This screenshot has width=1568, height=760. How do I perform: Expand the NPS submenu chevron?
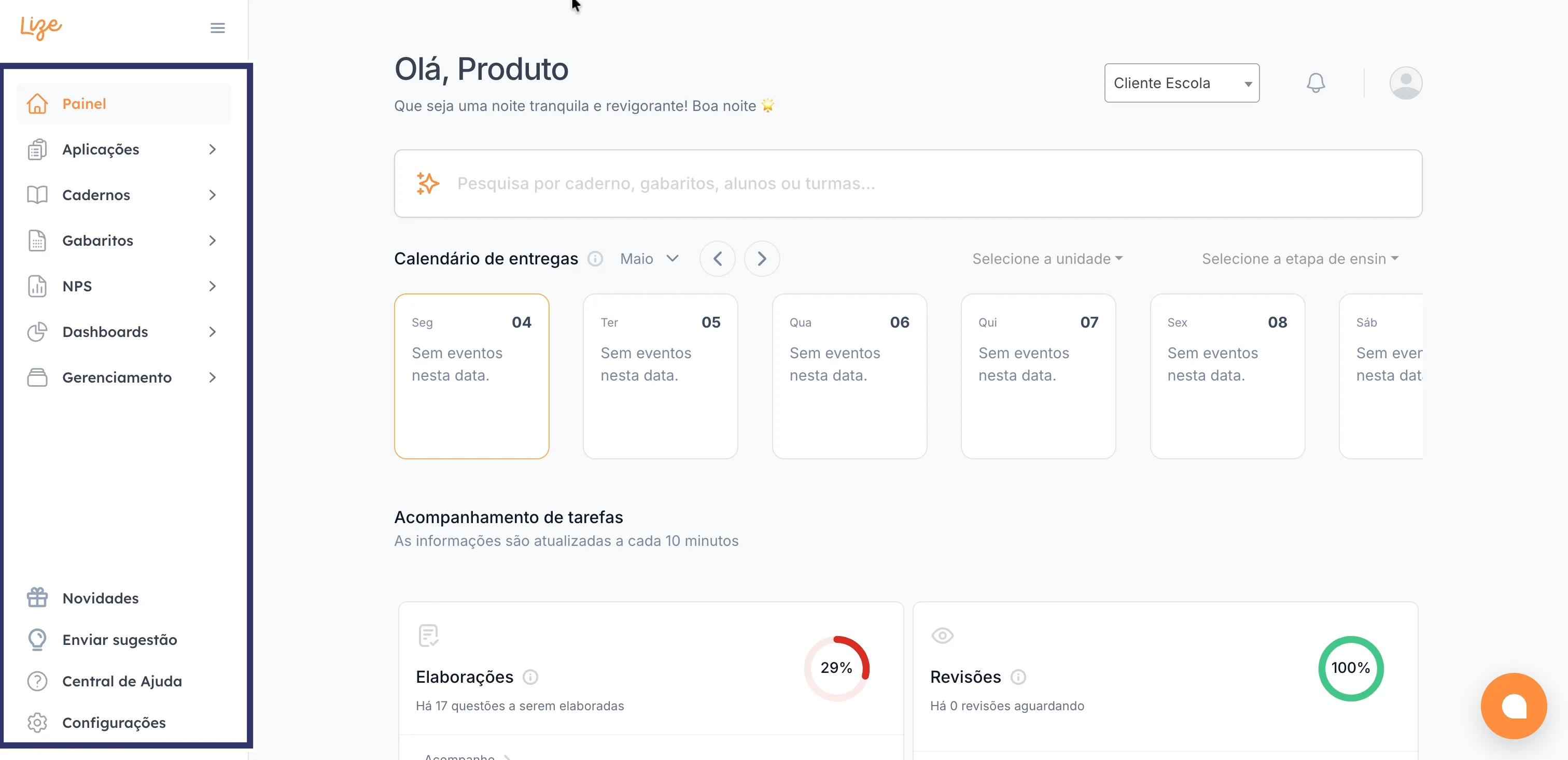pyautogui.click(x=212, y=286)
